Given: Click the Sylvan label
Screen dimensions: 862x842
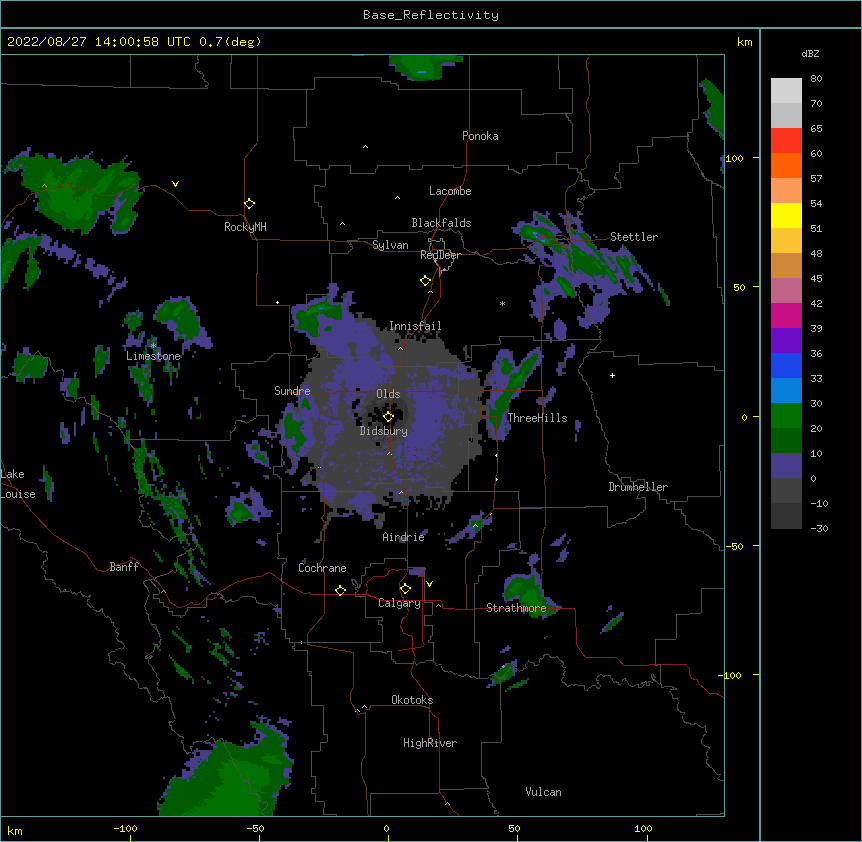Looking at the screenshot, I should (x=390, y=245).
